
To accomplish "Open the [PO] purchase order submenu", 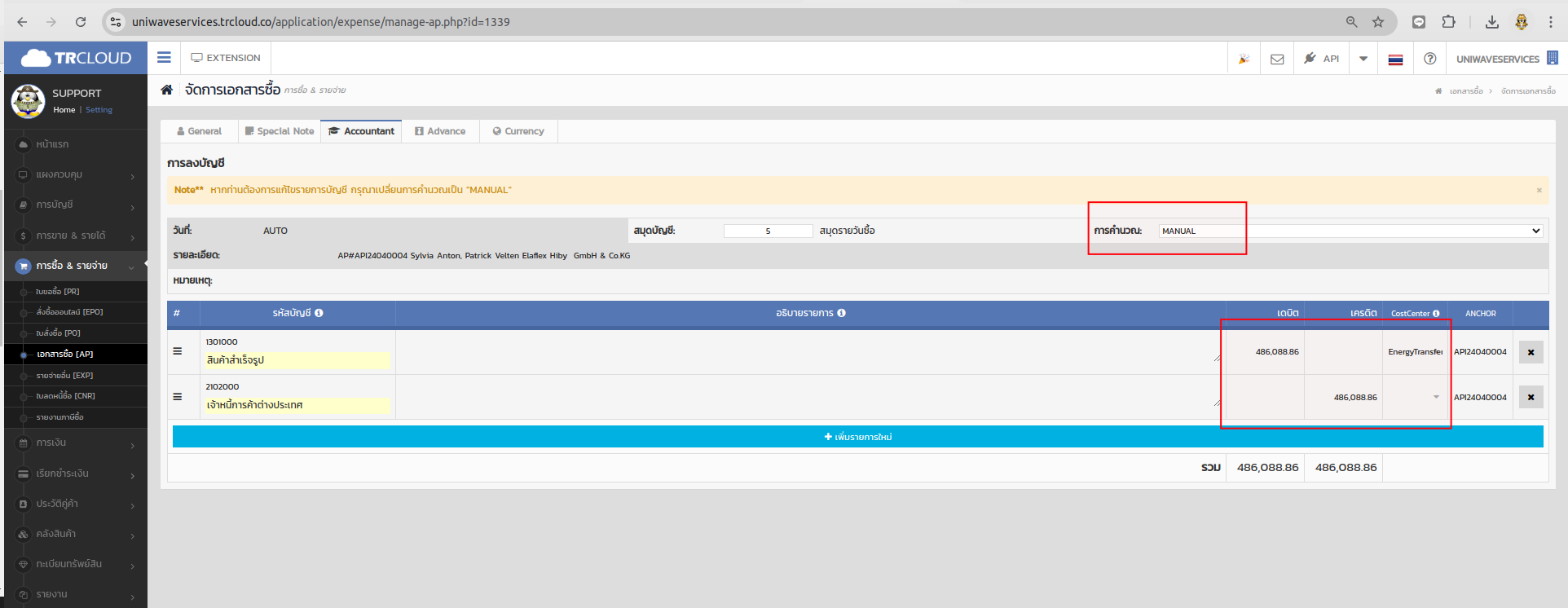I will pyautogui.click(x=76, y=333).
